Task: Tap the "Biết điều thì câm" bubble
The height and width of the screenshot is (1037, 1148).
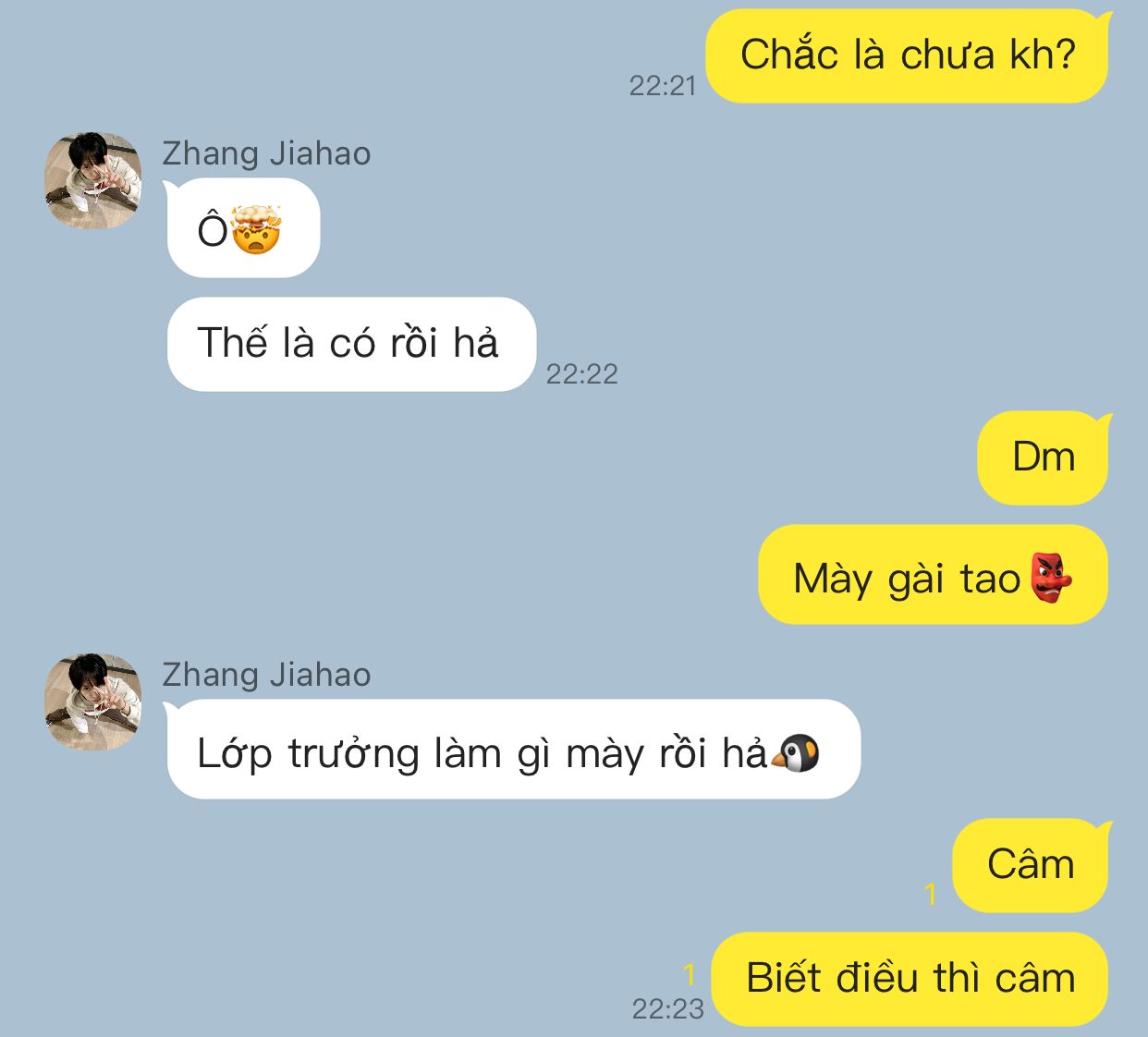Action: point(910,979)
